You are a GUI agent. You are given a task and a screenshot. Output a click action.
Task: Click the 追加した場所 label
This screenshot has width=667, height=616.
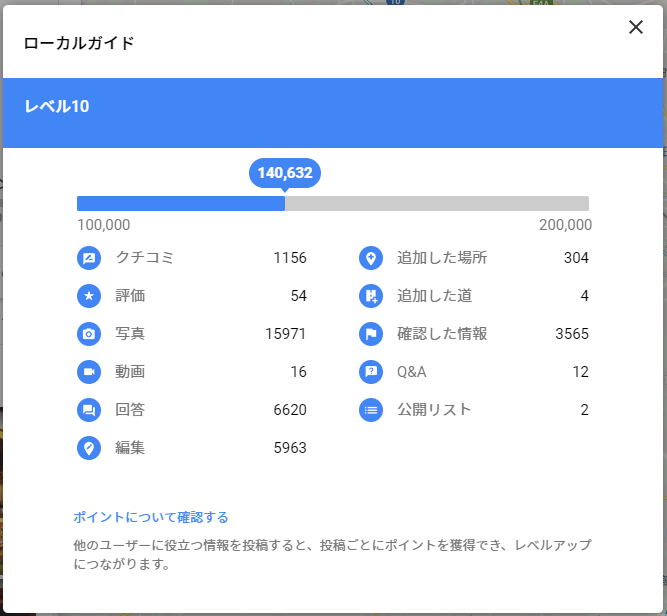click(442, 257)
